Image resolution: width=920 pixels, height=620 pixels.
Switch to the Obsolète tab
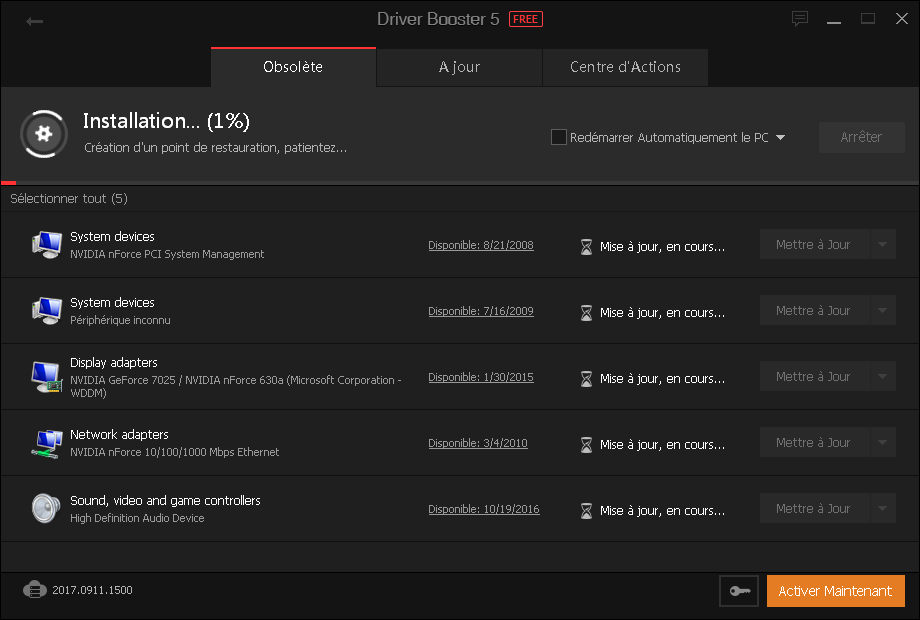[x=293, y=67]
